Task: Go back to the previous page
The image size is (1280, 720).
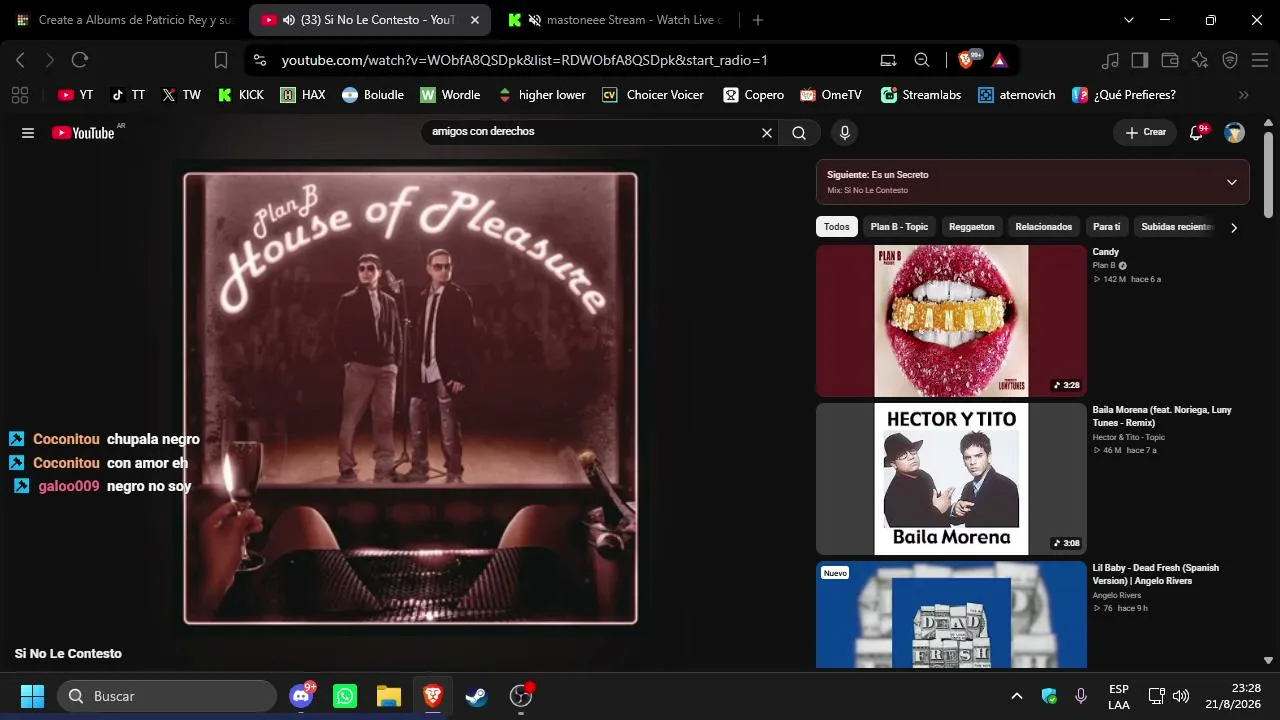Action: pyautogui.click(x=20, y=60)
